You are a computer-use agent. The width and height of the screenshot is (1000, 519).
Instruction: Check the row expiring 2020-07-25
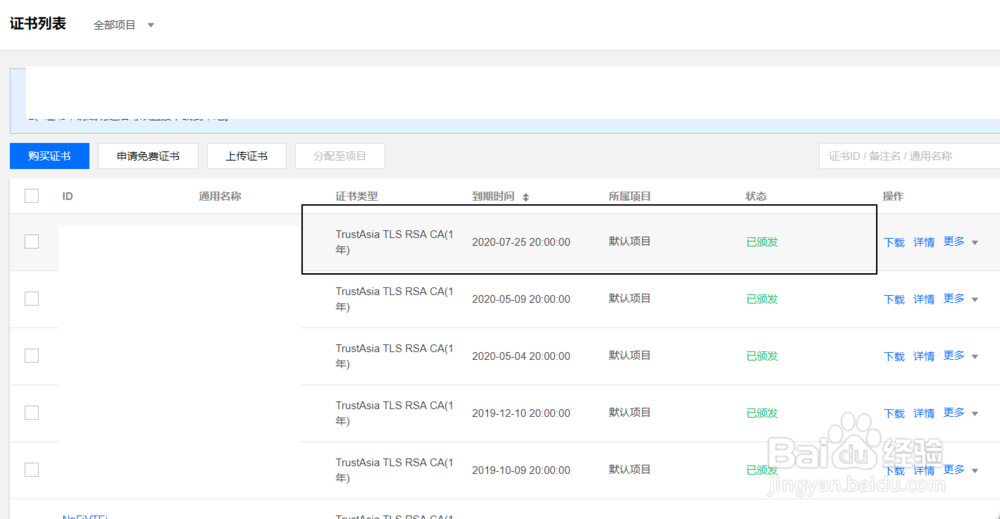32,242
